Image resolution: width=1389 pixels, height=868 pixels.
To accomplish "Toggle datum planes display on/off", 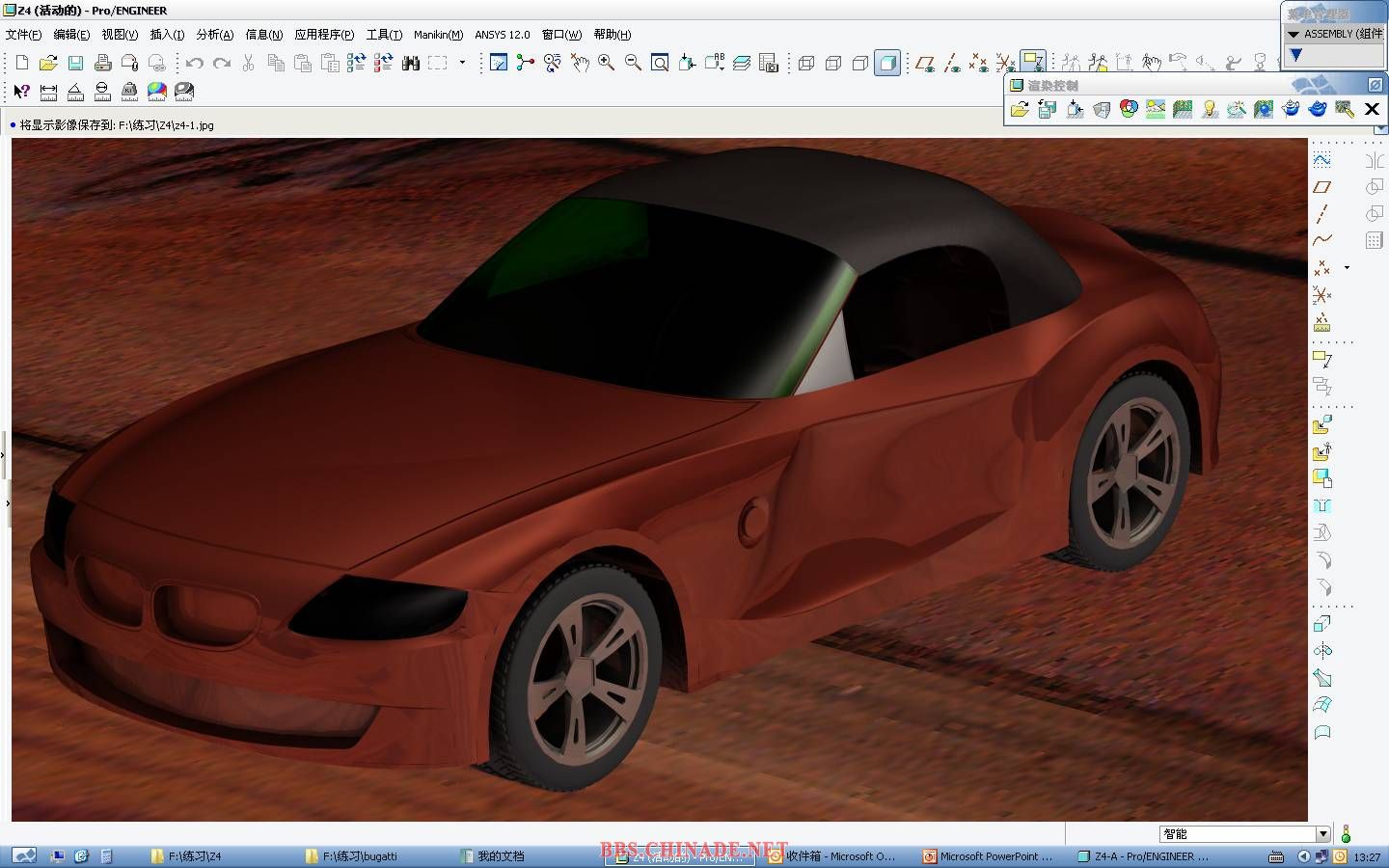I will [x=924, y=64].
